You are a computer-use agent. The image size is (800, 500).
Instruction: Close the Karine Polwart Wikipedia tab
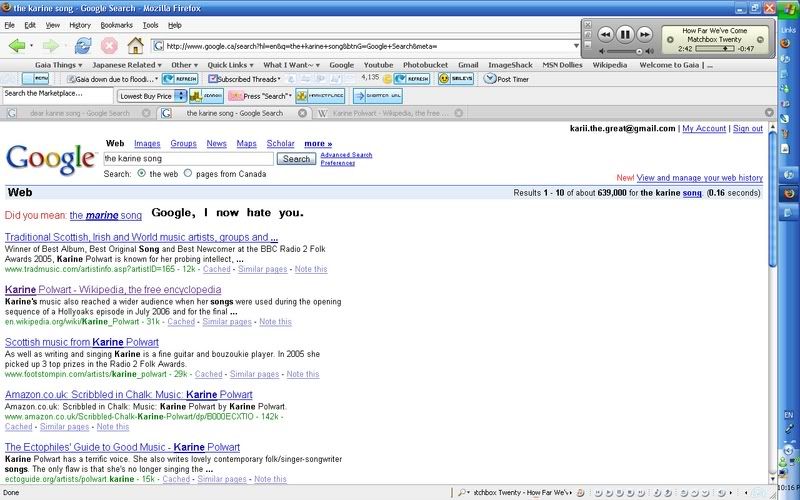458,113
